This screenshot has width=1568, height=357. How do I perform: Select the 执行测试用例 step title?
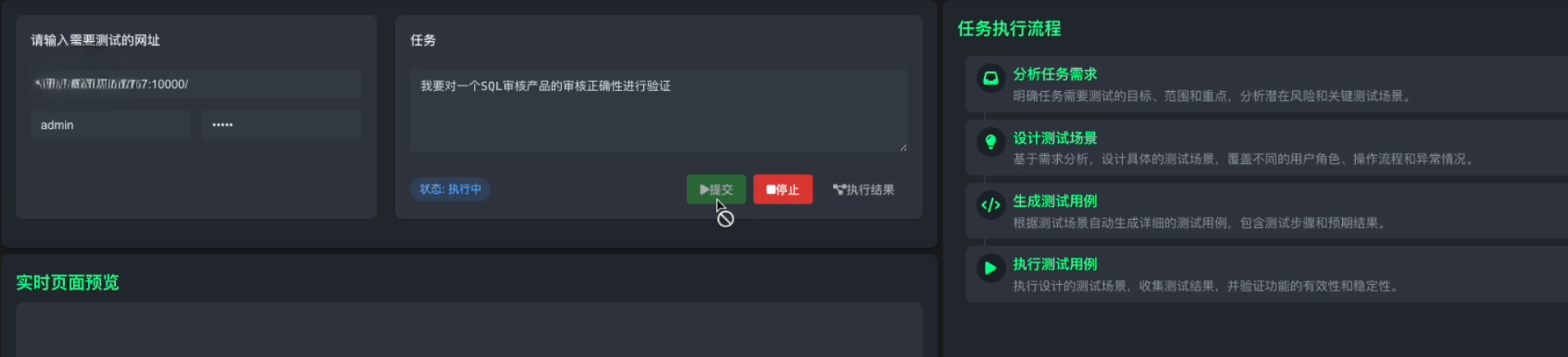(1055, 264)
